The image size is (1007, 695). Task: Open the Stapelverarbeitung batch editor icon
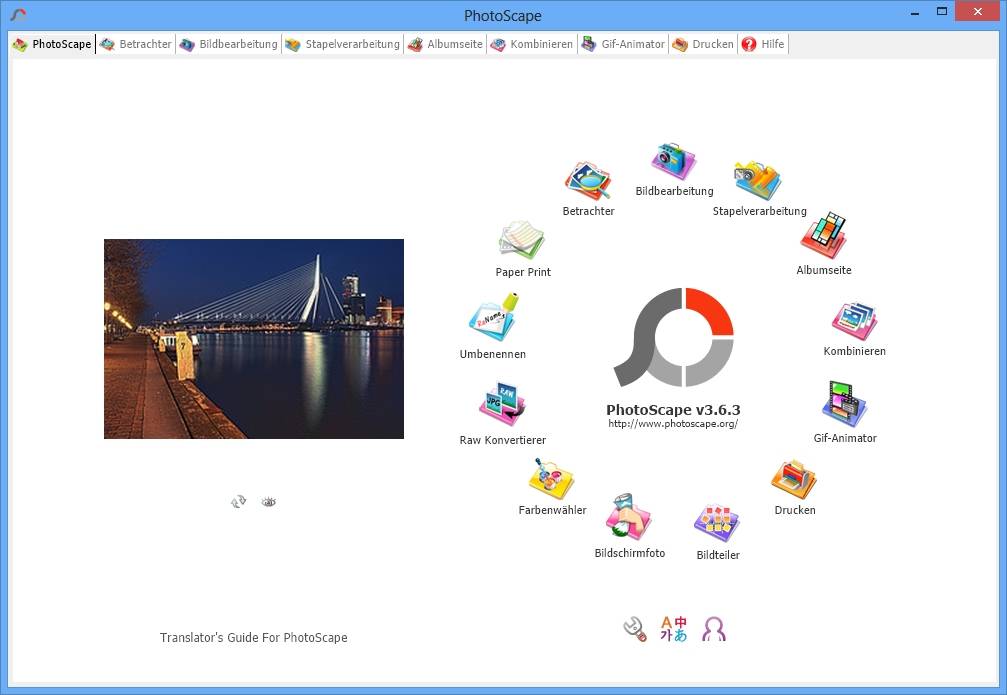pos(757,181)
